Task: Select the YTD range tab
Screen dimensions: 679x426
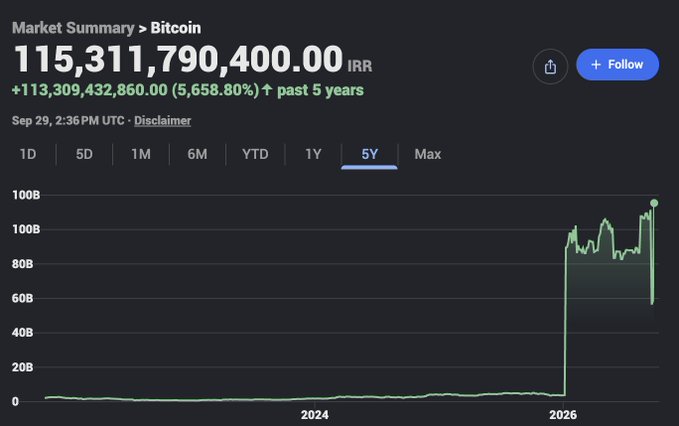Action: (255, 154)
